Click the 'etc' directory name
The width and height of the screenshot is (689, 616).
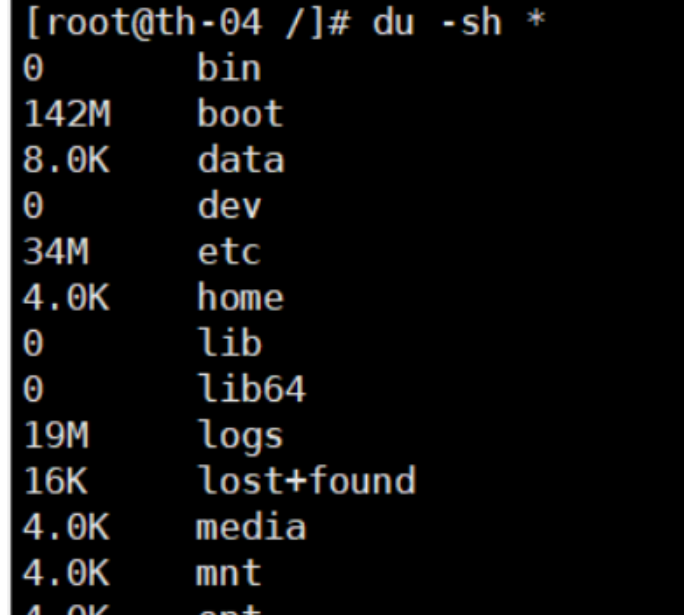pyautogui.click(x=229, y=252)
